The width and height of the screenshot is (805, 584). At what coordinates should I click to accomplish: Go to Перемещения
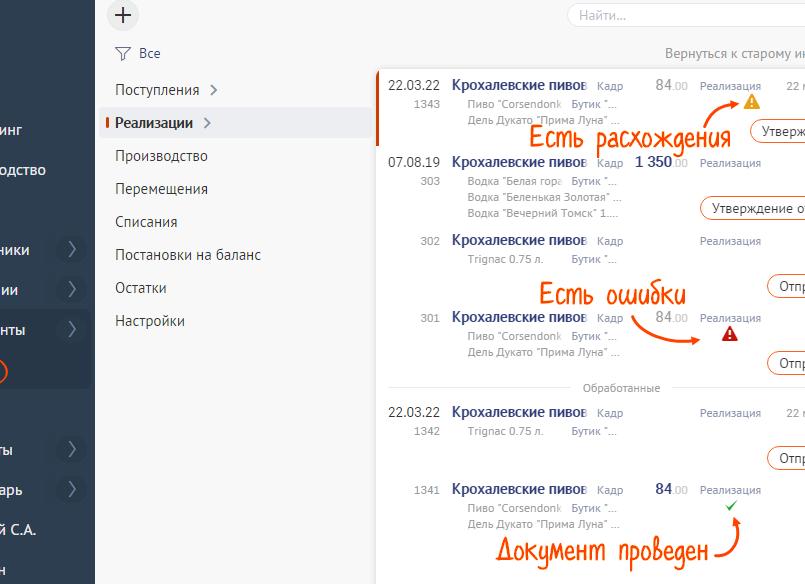point(161,189)
